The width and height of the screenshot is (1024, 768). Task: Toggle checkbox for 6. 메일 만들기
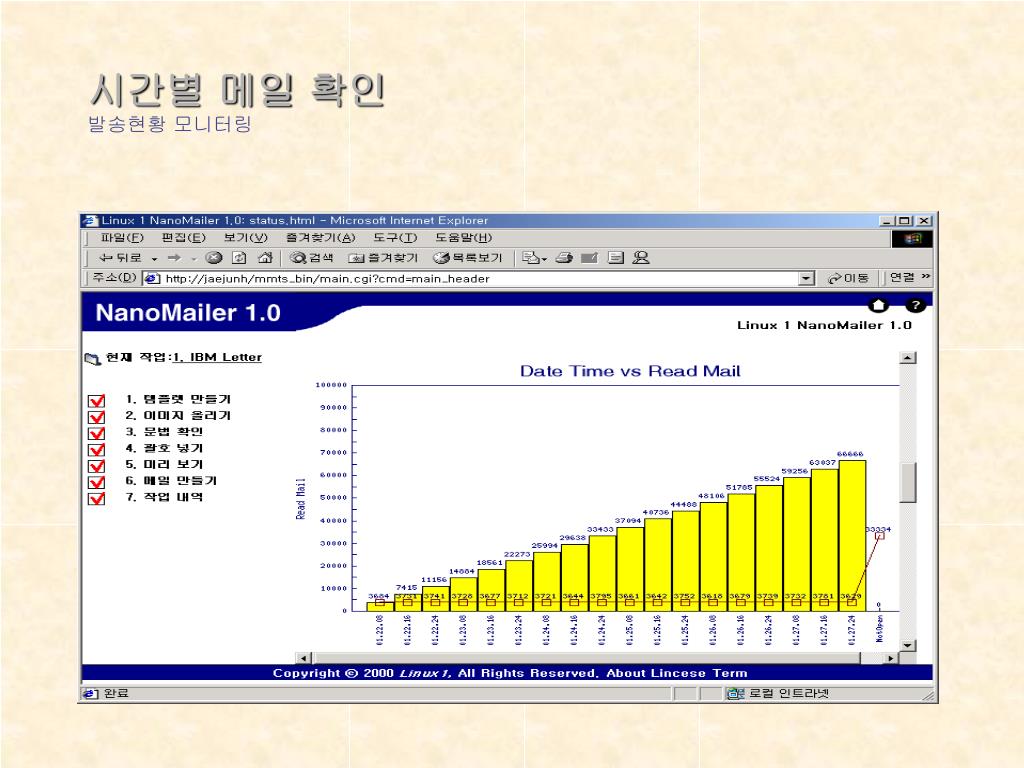point(97,482)
